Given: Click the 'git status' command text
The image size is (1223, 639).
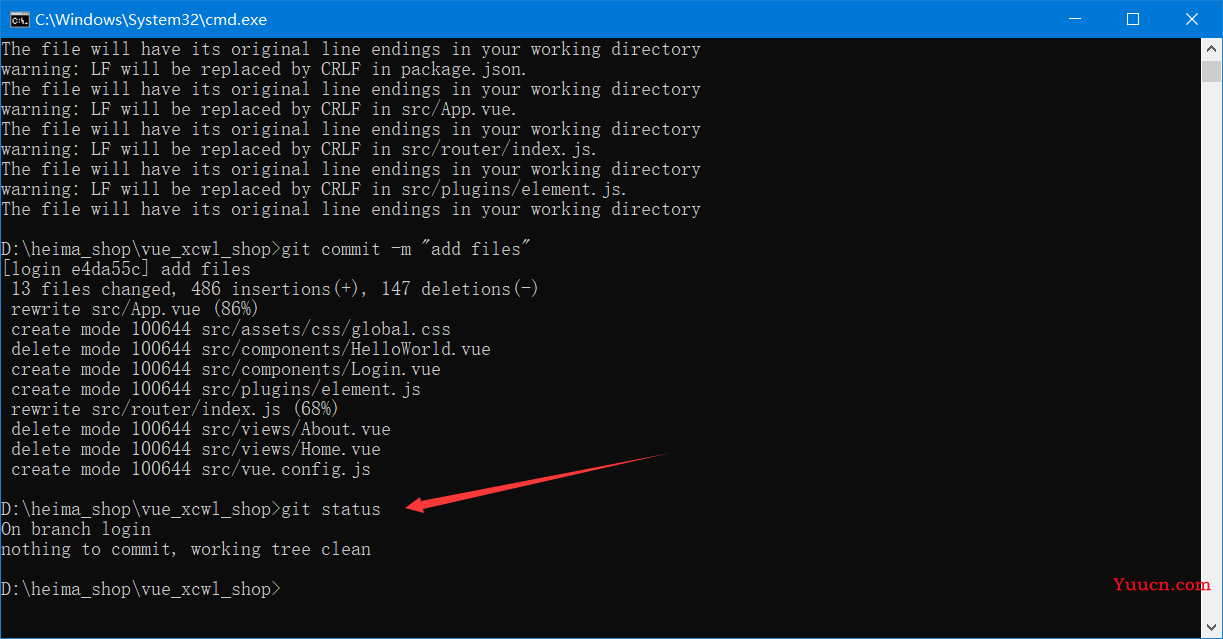Looking at the screenshot, I should click(331, 509).
